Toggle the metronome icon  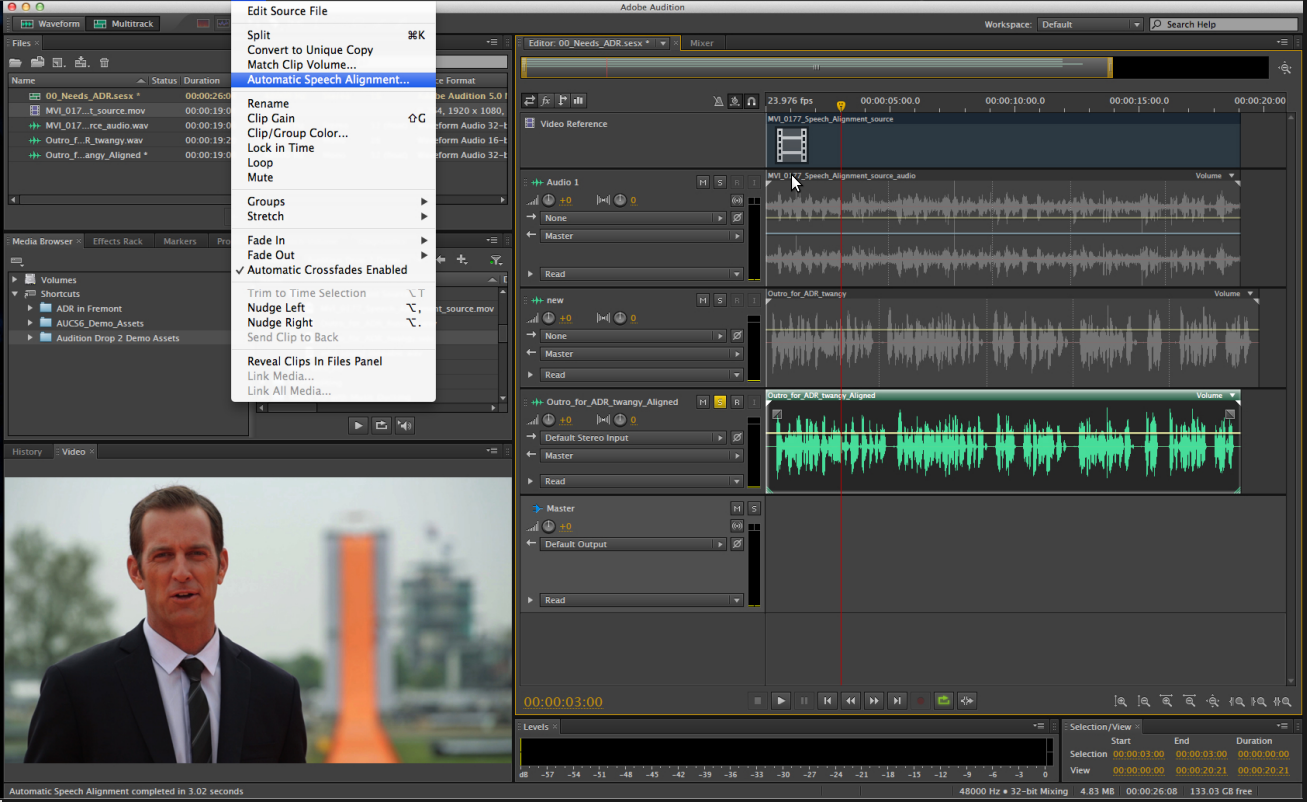pos(719,101)
